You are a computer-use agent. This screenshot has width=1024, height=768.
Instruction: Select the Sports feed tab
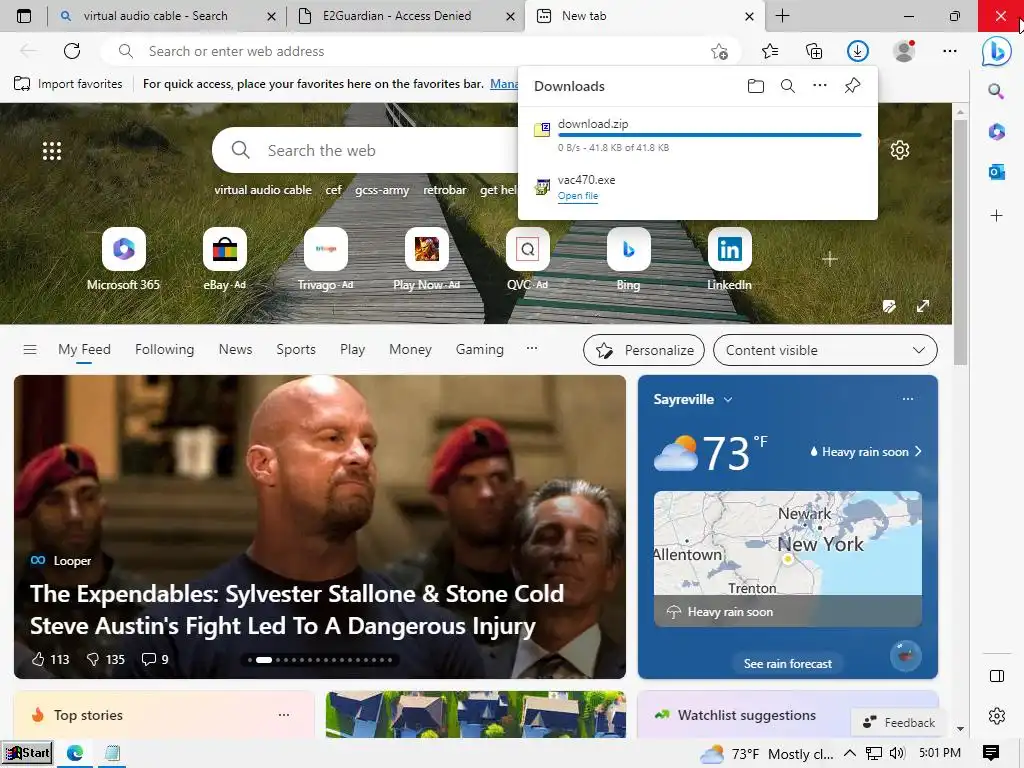(296, 349)
